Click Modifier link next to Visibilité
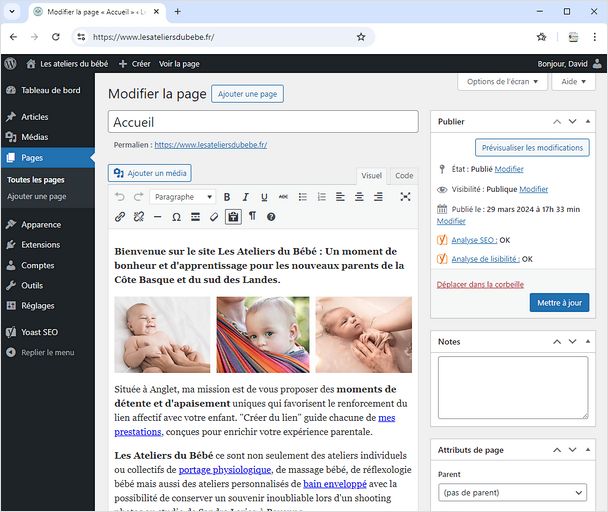The image size is (608, 512). pos(534,189)
